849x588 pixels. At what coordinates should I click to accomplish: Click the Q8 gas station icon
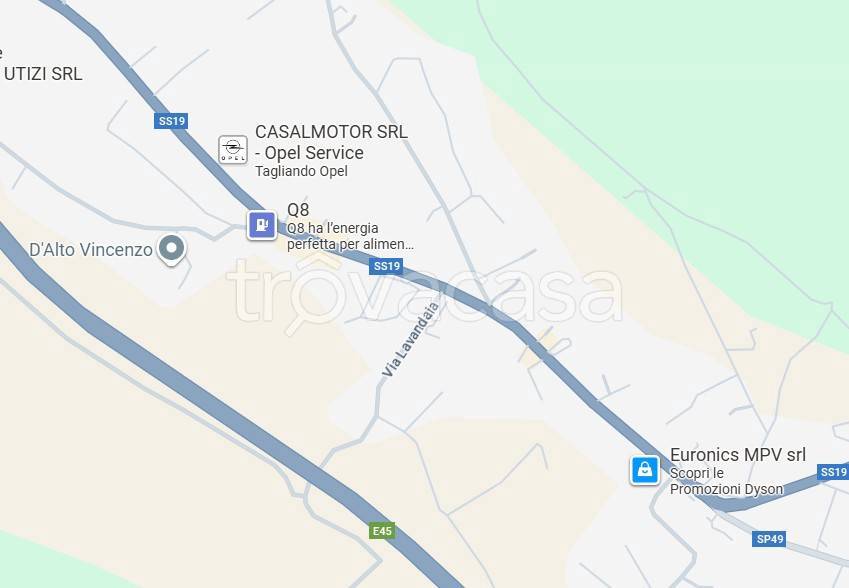pyautogui.click(x=262, y=225)
